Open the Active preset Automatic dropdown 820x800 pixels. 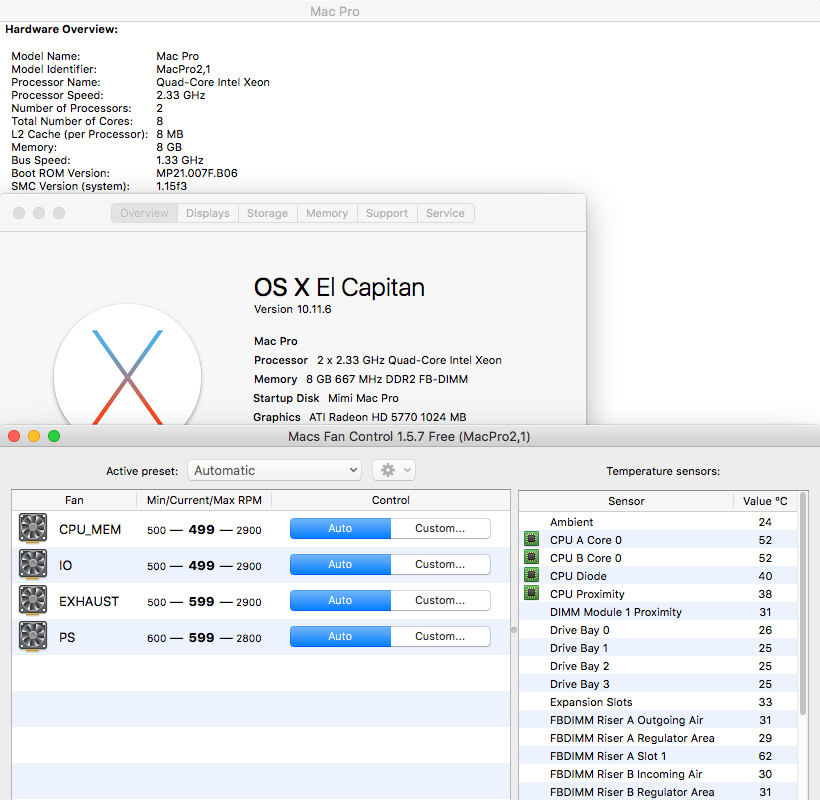pyautogui.click(x=275, y=470)
